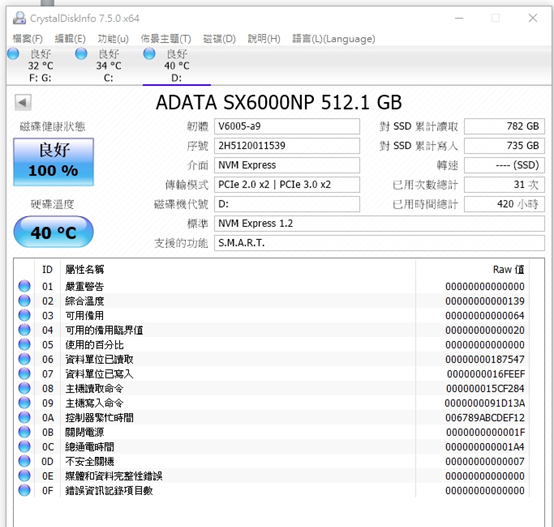Click the status icon for attribute 0A
The width and height of the screenshot is (554, 527).
coord(24,417)
